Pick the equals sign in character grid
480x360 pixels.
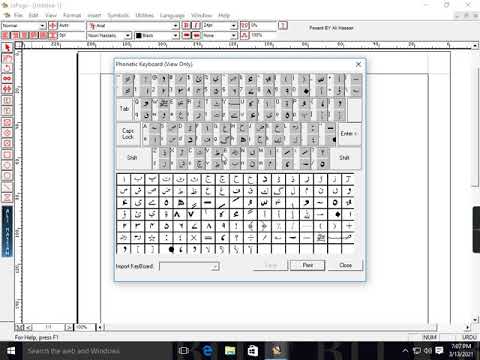coord(208,238)
